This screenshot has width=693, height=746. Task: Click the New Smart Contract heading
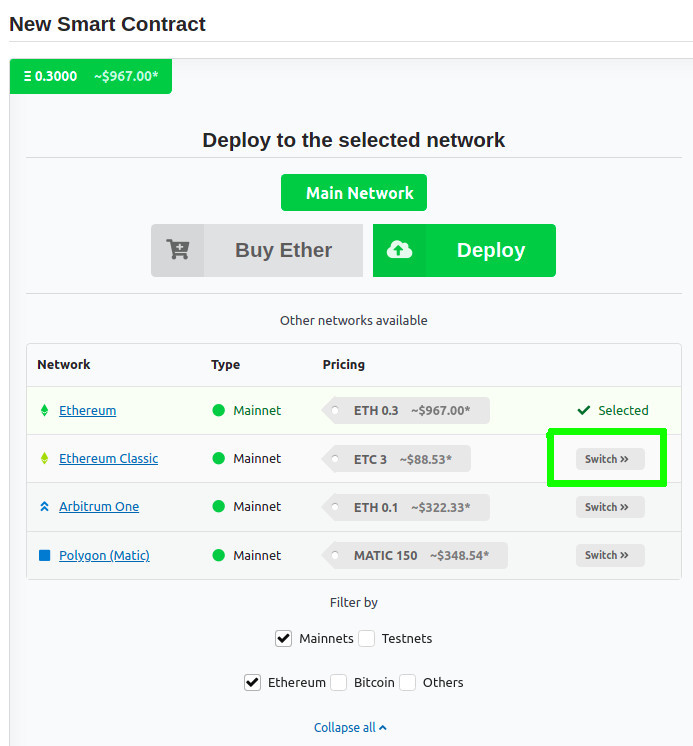click(107, 24)
